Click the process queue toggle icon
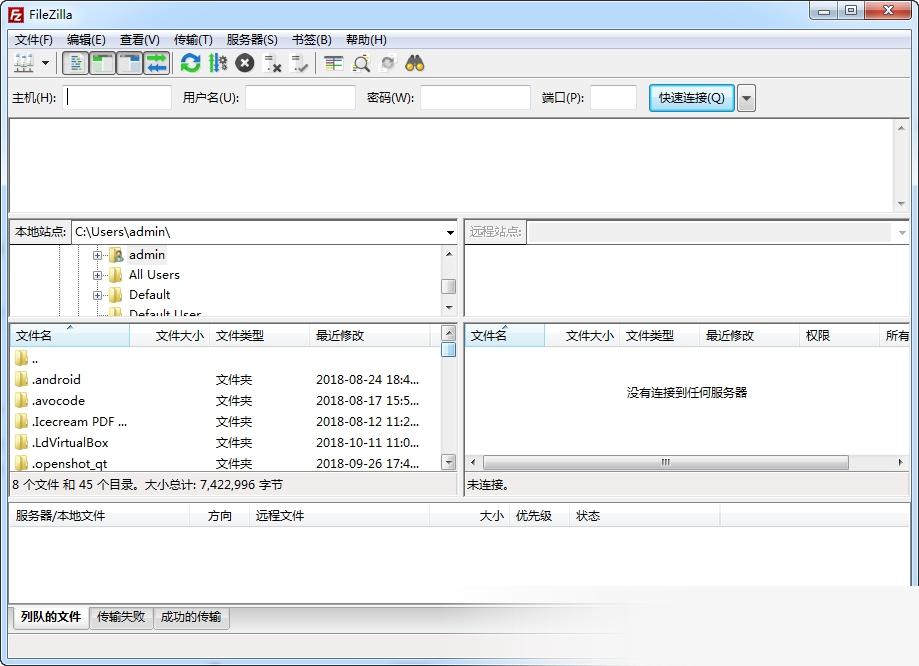This screenshot has width=919, height=666. coord(217,63)
